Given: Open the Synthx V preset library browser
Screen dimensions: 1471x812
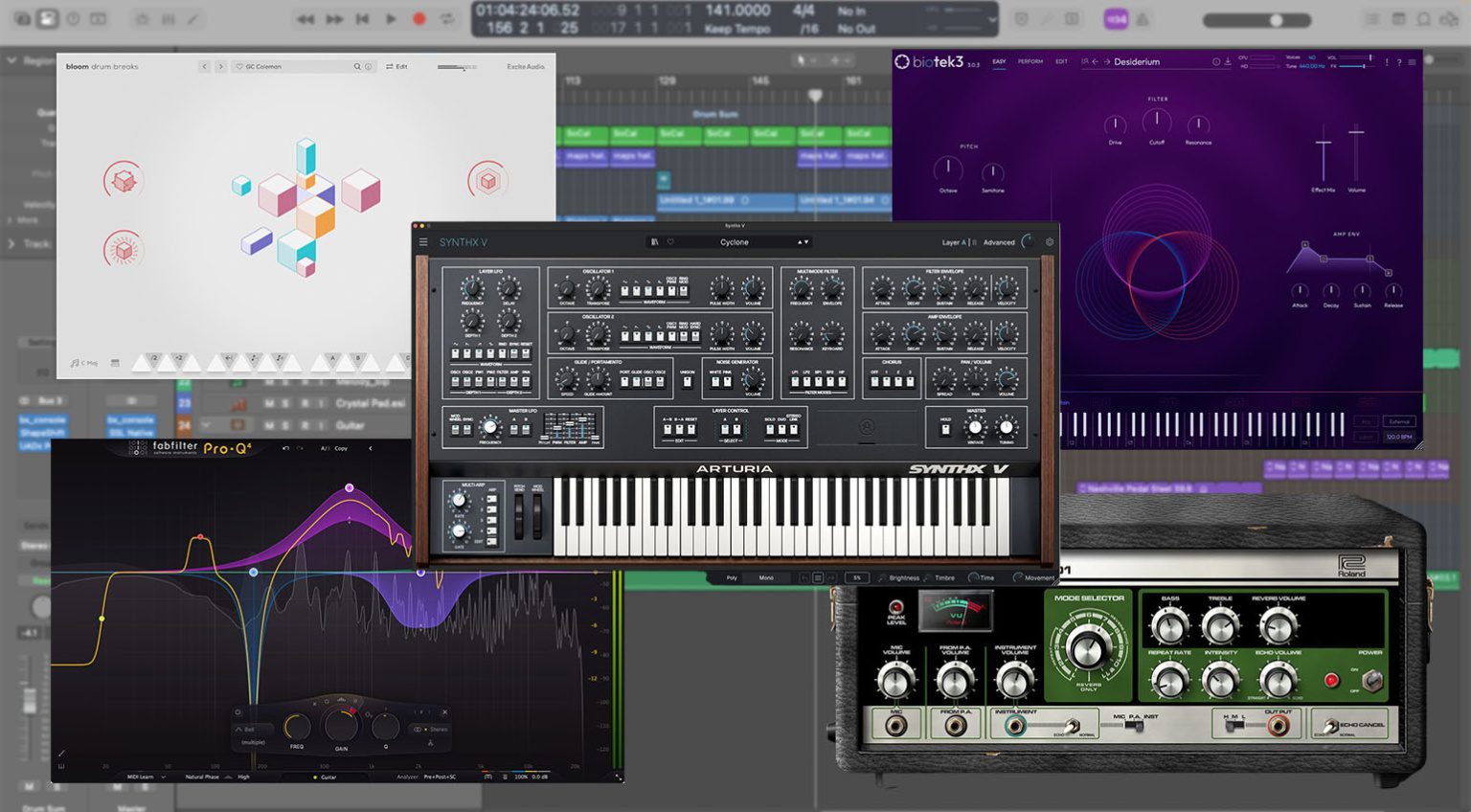Looking at the screenshot, I should (x=655, y=242).
